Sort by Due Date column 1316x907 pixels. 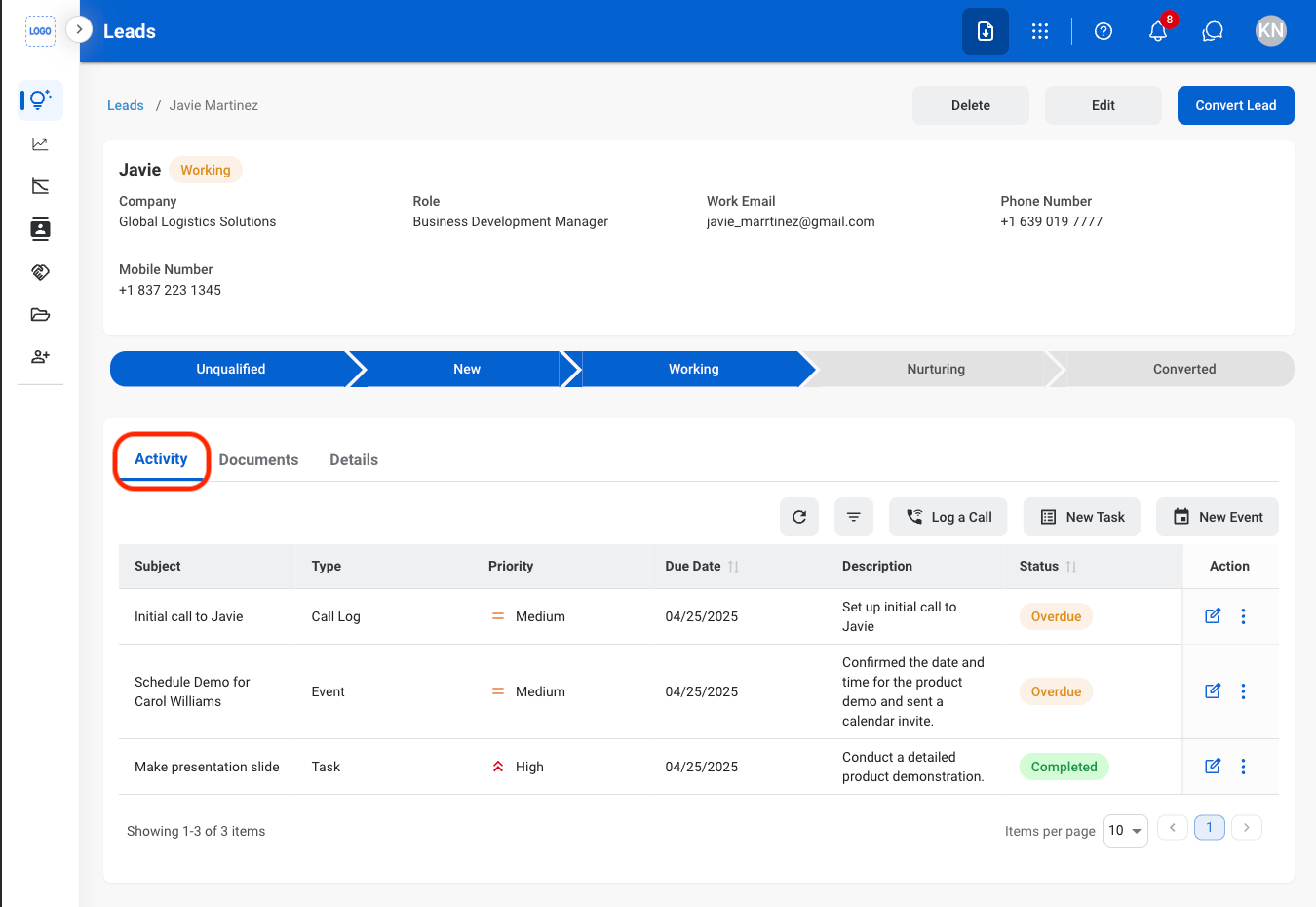click(733, 567)
